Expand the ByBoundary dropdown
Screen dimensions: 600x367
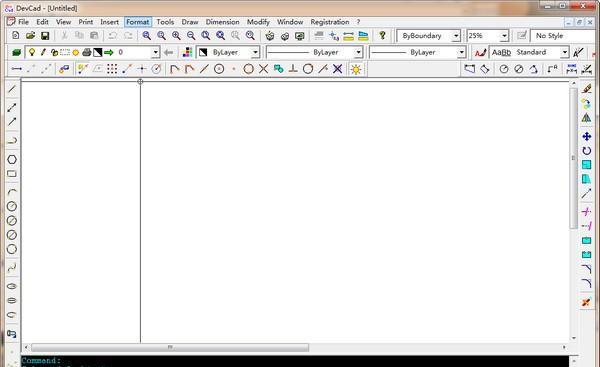pyautogui.click(x=456, y=36)
